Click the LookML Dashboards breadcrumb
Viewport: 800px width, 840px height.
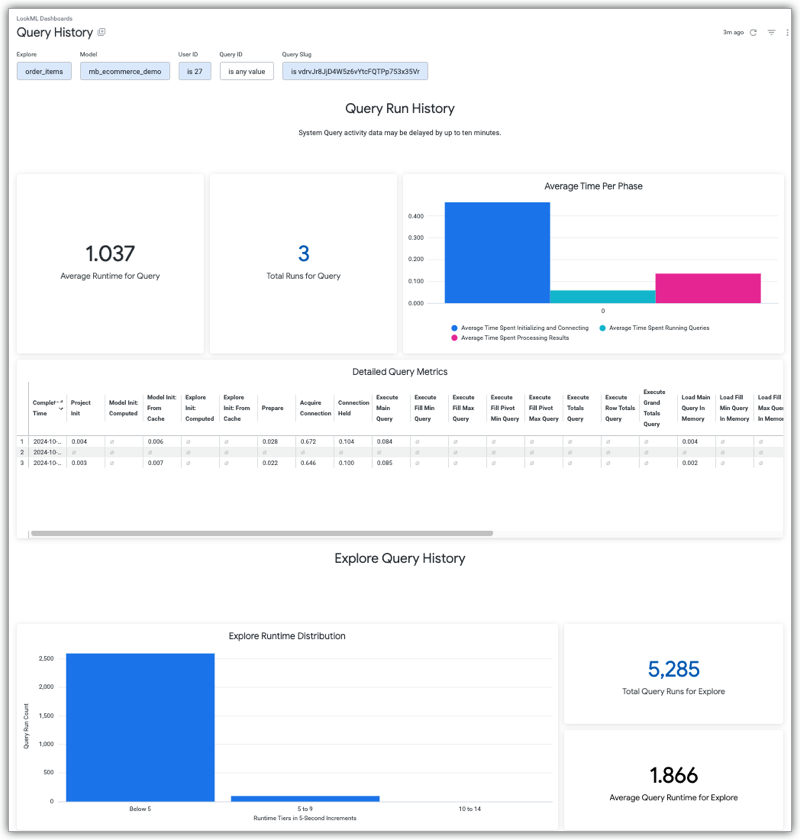click(44, 18)
